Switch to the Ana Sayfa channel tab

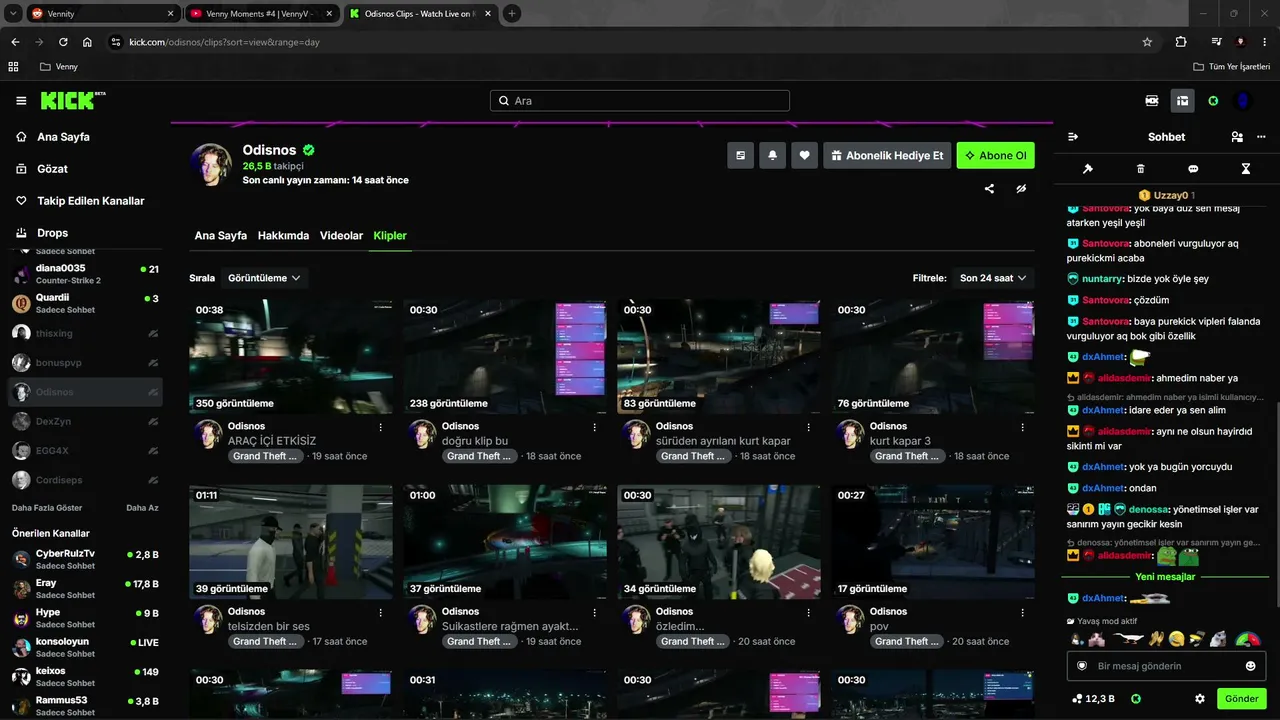click(221, 236)
